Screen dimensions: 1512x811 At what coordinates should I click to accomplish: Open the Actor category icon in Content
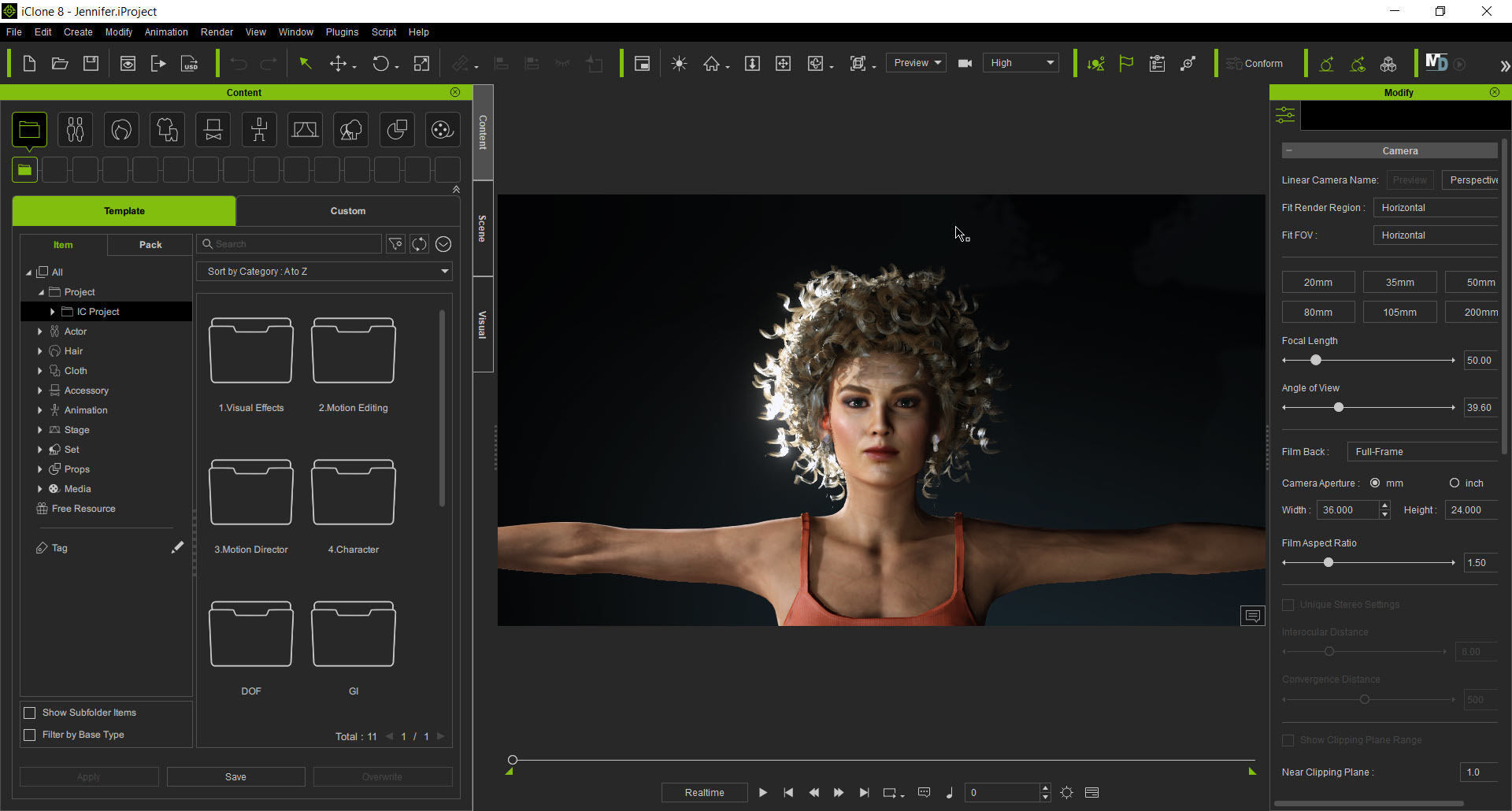[x=75, y=130]
